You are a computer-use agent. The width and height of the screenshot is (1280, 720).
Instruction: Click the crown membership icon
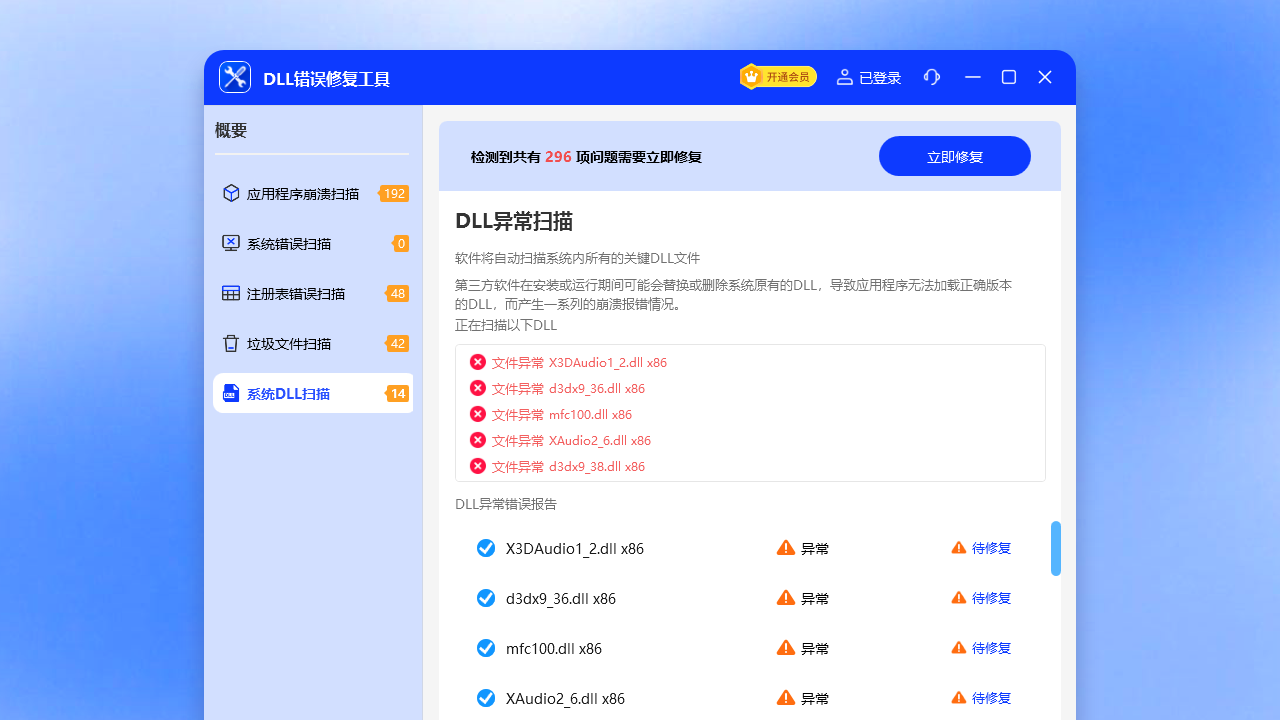751,76
